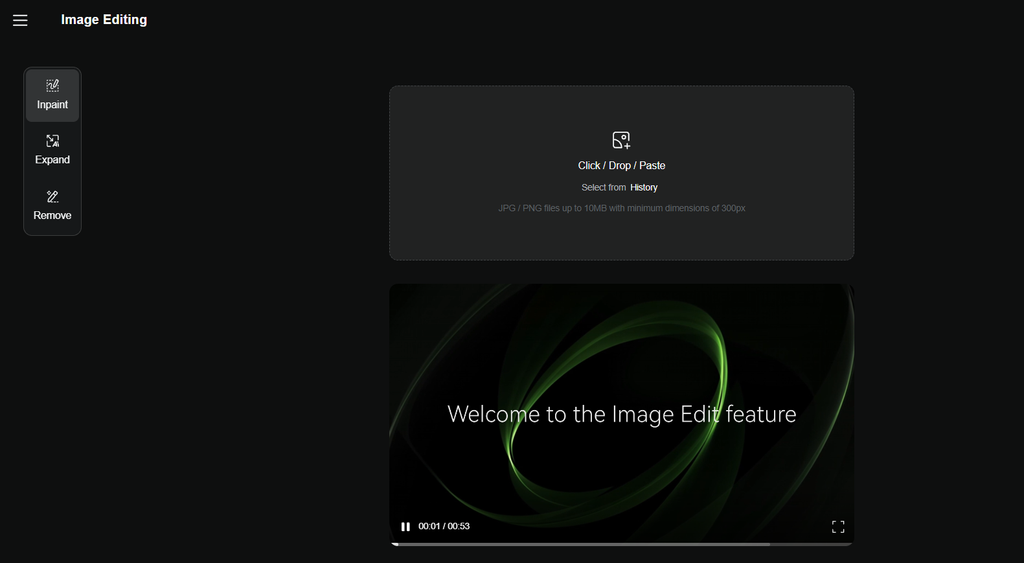Click the 'Click / Drop / Paste' text
The image size is (1024, 563).
coord(621,166)
